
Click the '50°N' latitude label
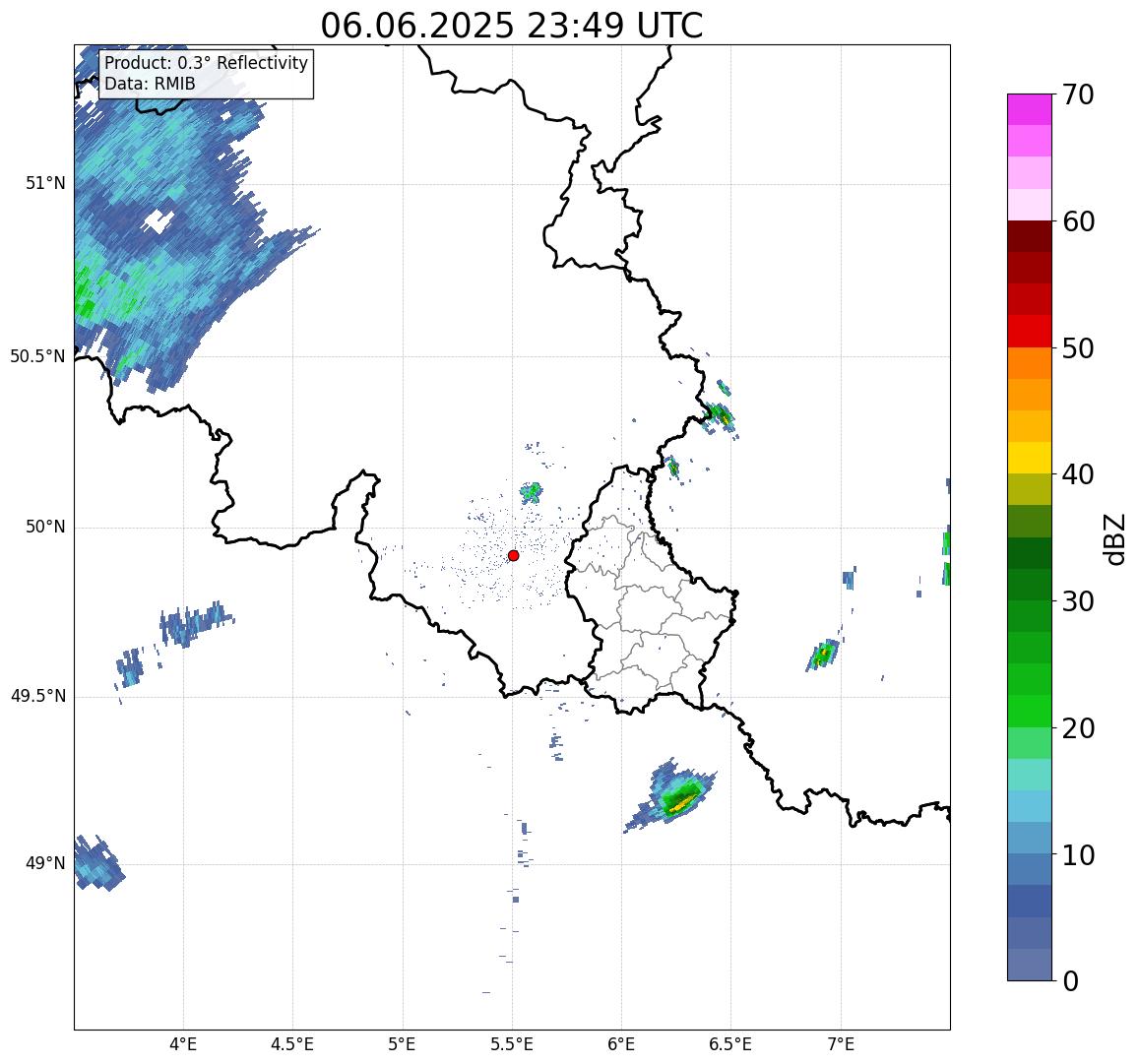point(45,527)
